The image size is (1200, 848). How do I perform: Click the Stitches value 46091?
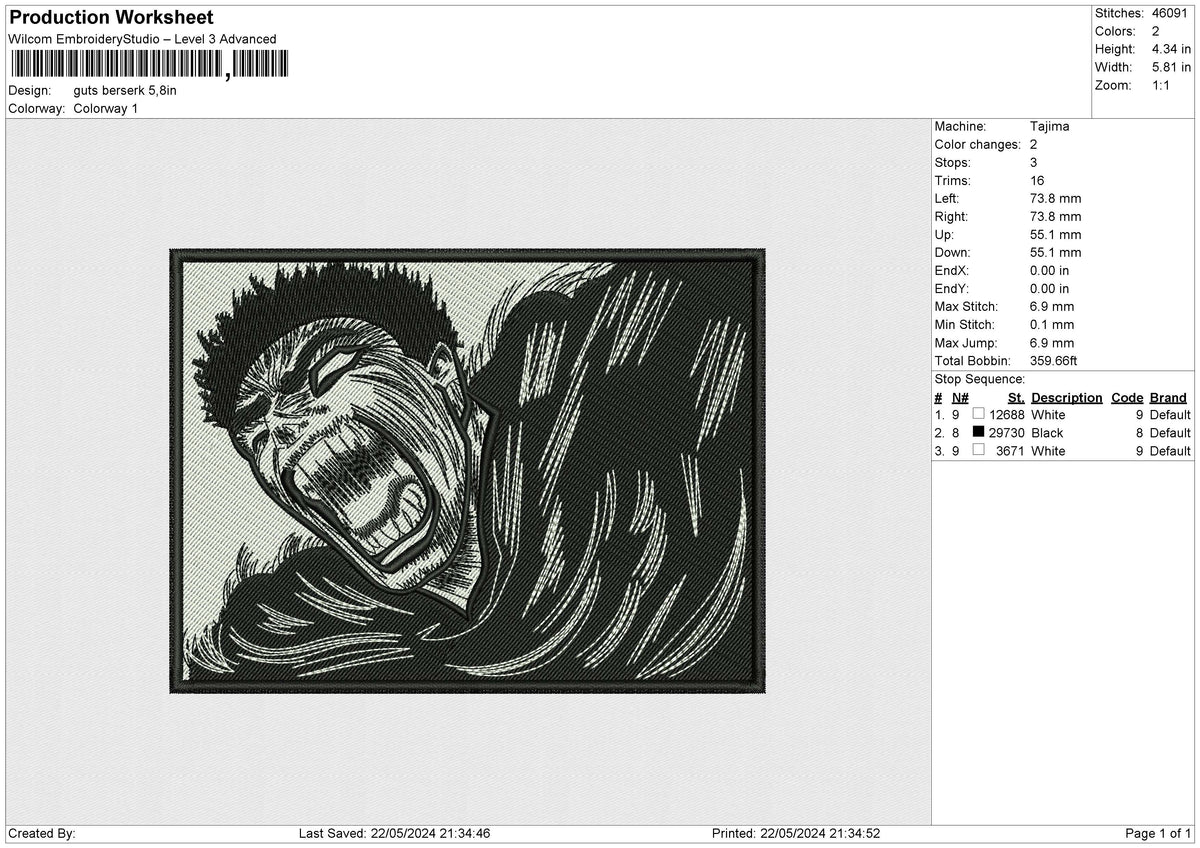[1171, 13]
